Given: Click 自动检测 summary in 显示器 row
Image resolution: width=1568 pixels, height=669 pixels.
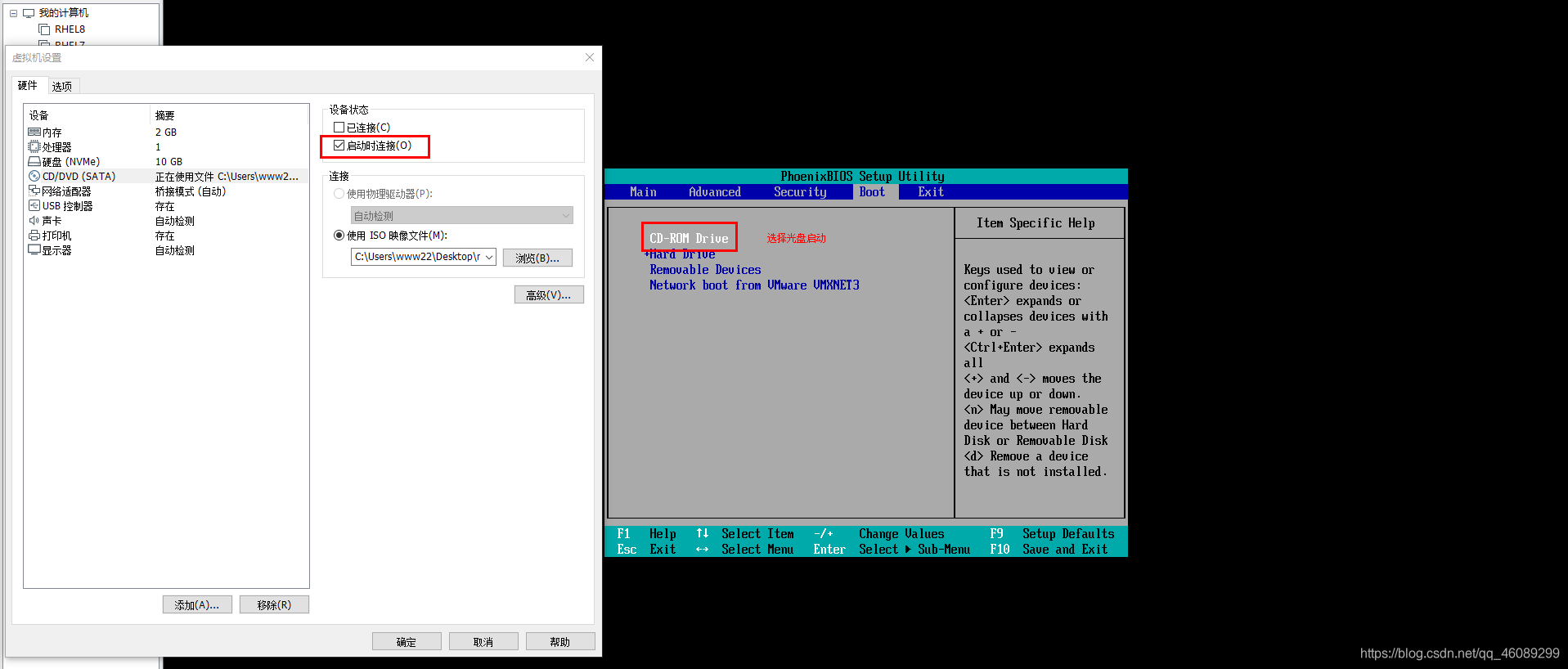Looking at the screenshot, I should click(x=175, y=250).
